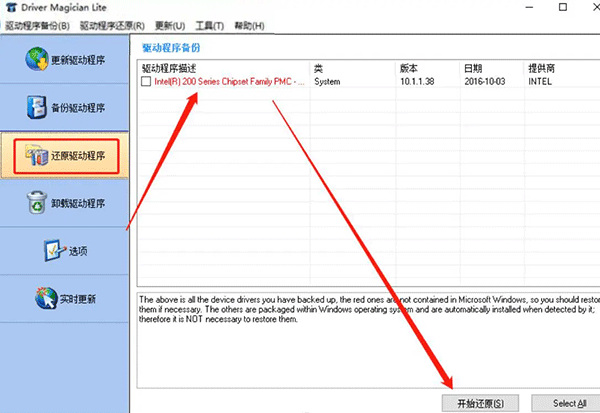Open the 更新(U) menu
This screenshot has width=600, height=413.
[x=170, y=25]
